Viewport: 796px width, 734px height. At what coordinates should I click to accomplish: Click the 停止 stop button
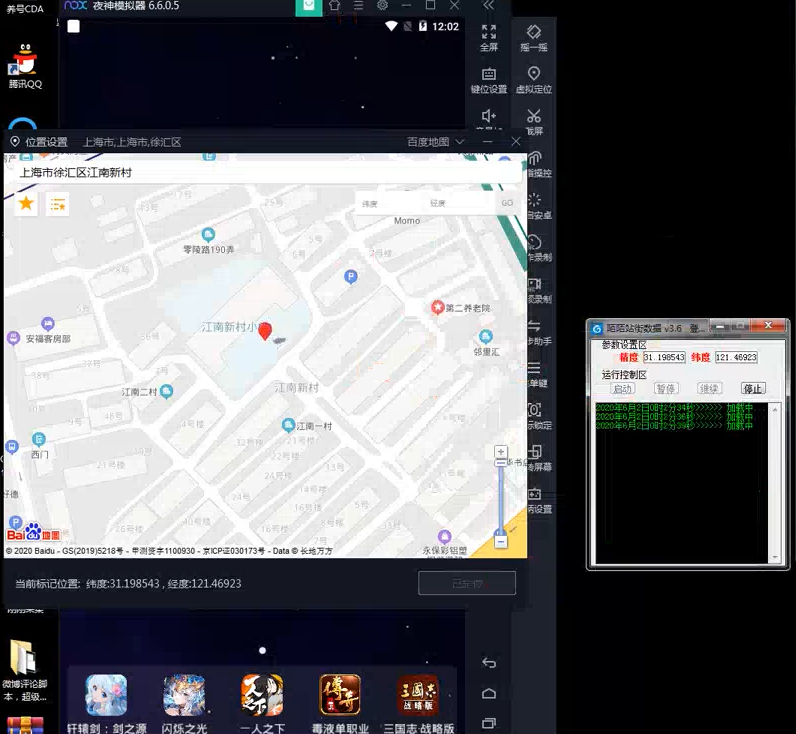[x=752, y=388]
